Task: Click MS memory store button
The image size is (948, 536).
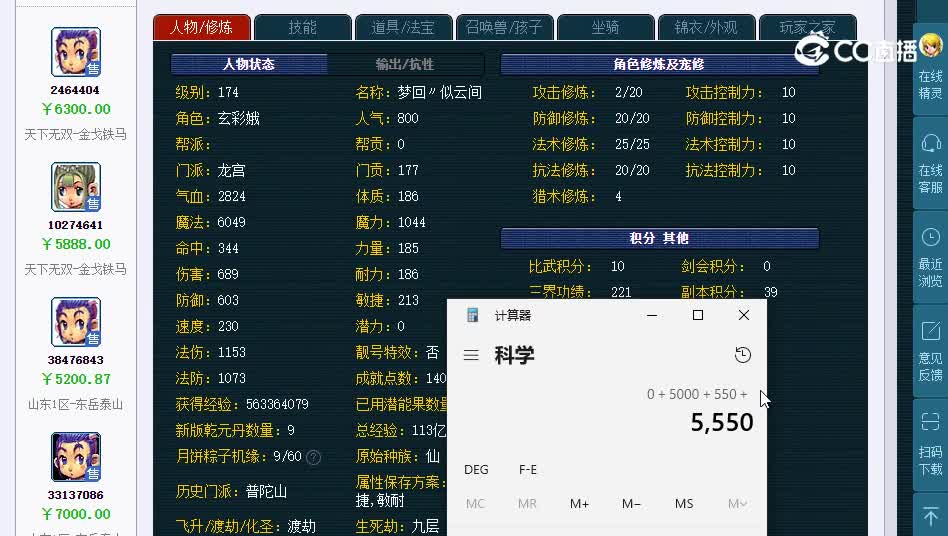Action: tap(684, 503)
